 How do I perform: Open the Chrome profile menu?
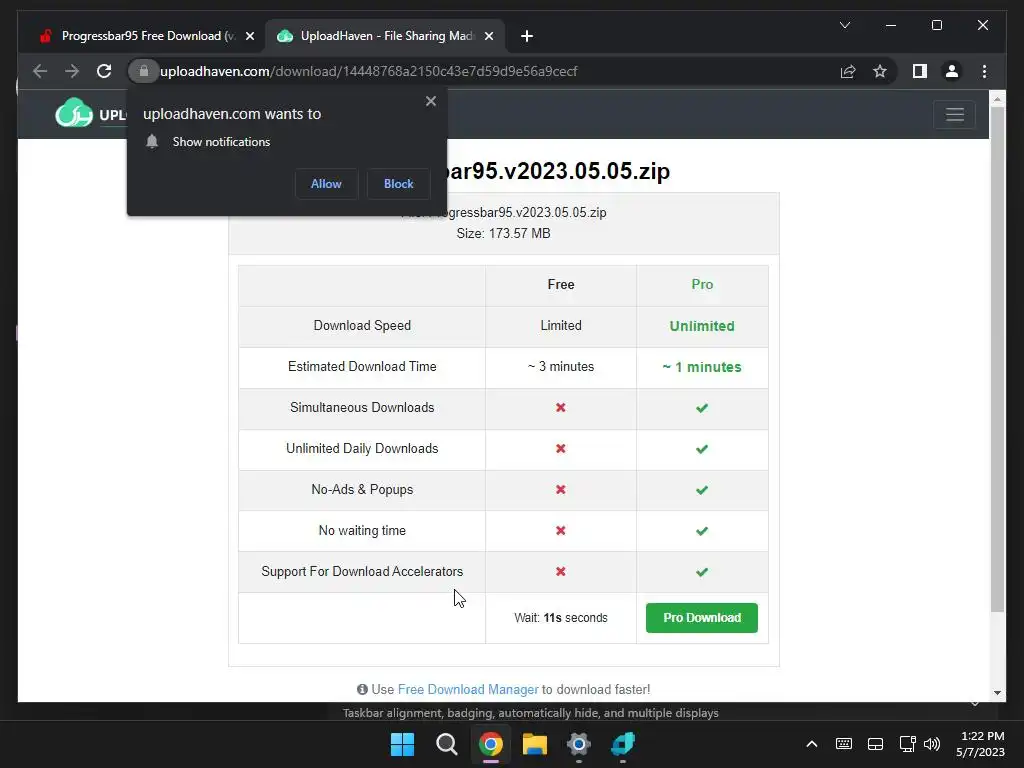[x=952, y=71]
